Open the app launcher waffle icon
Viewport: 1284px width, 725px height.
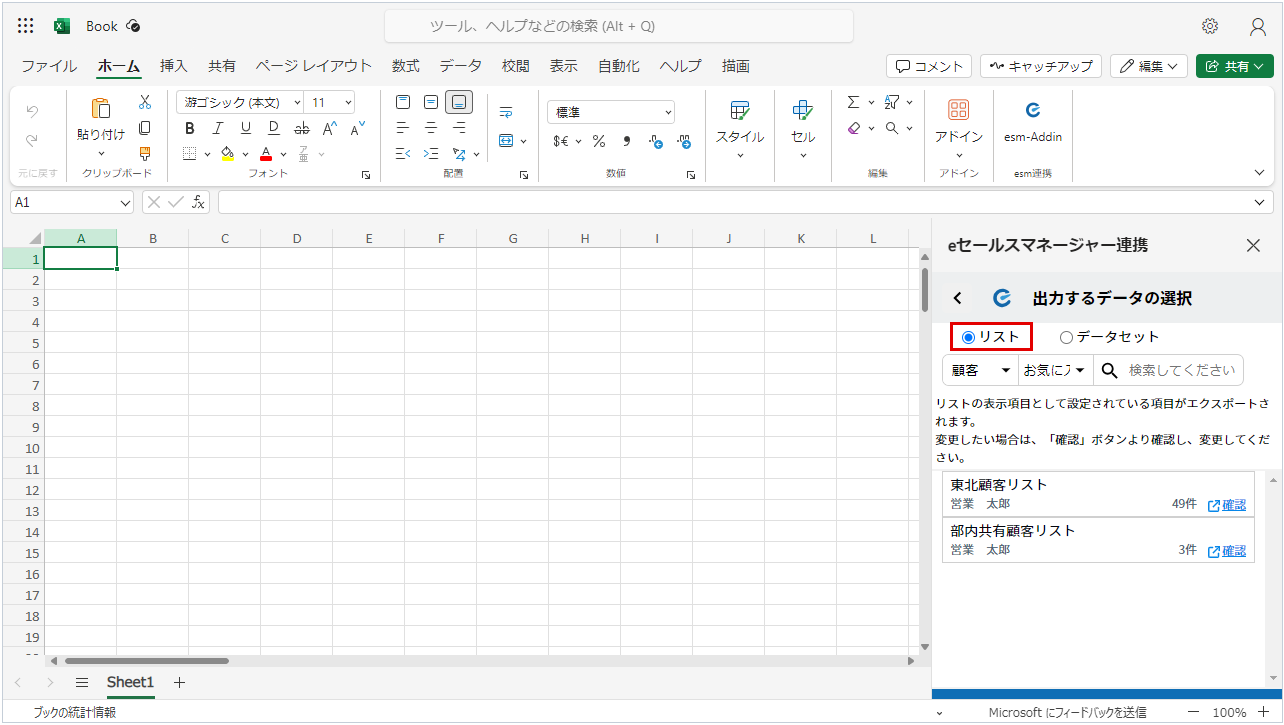click(x=26, y=26)
